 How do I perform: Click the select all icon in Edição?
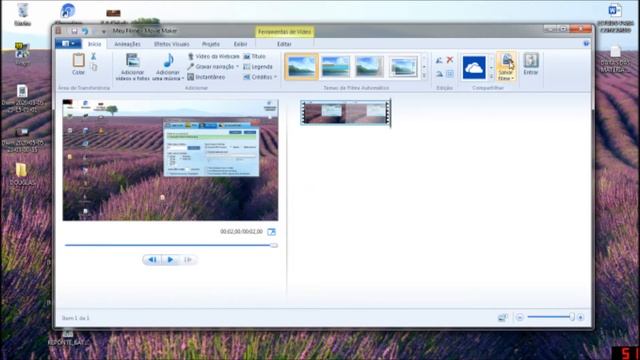(450, 74)
